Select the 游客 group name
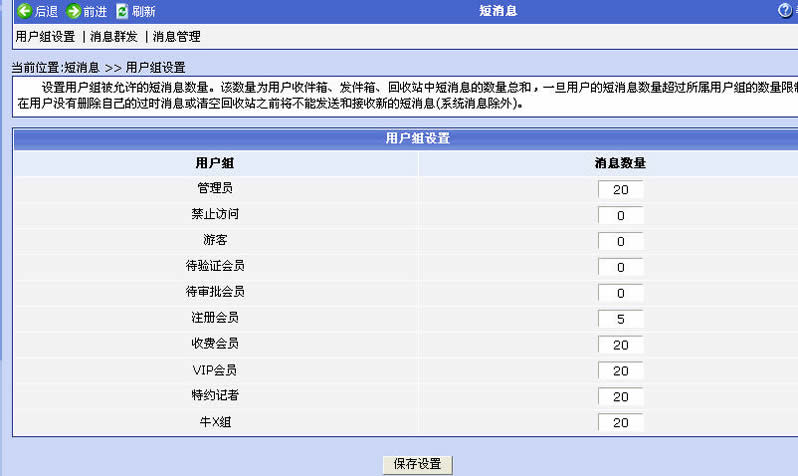This screenshot has height=476, width=798. [215, 240]
